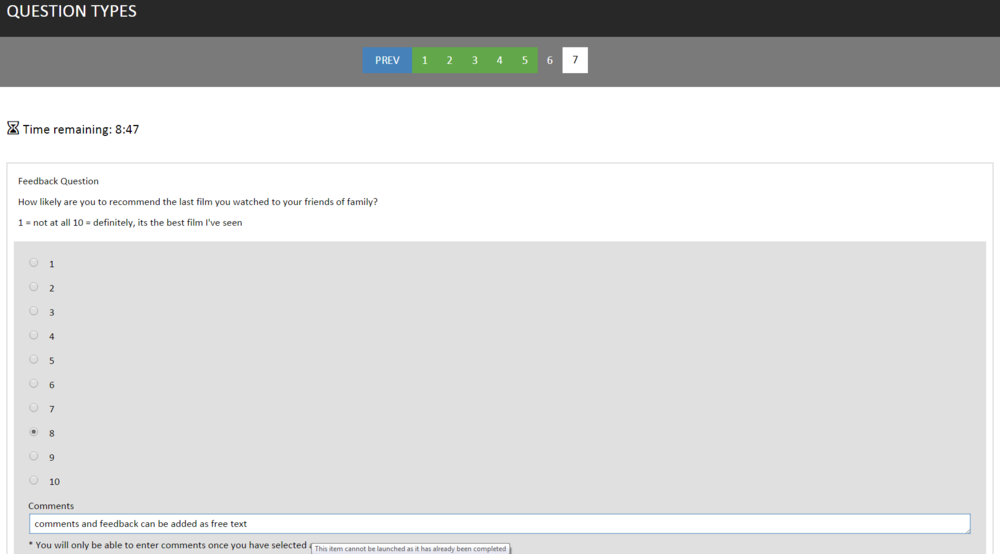The width and height of the screenshot is (1000, 554).
Task: Jump to question 3 page
Action: coord(474,60)
